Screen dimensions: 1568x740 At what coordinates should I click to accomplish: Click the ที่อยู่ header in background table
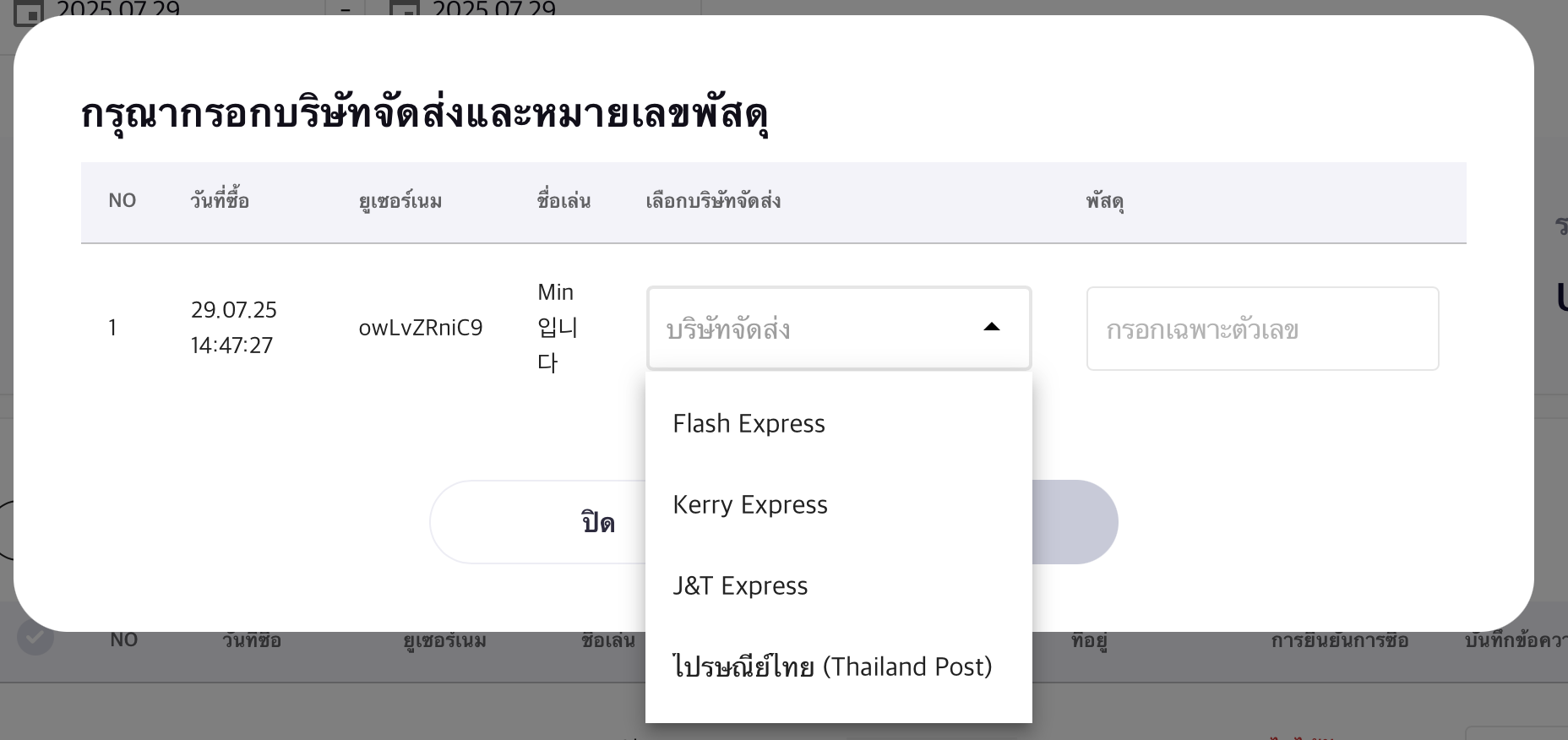[x=1088, y=640]
